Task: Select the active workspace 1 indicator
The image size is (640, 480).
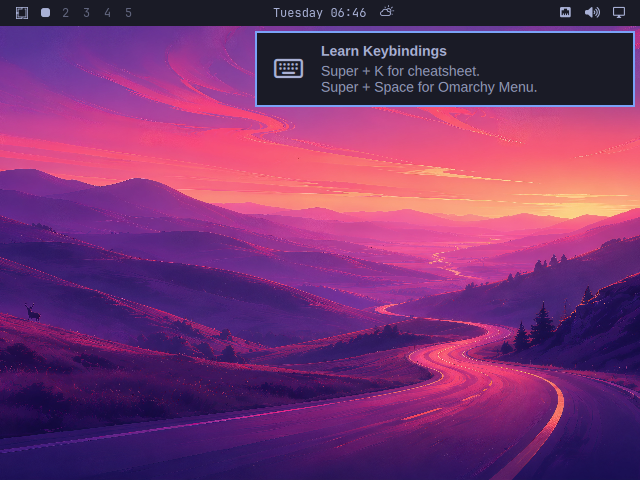Action: pyautogui.click(x=46, y=13)
